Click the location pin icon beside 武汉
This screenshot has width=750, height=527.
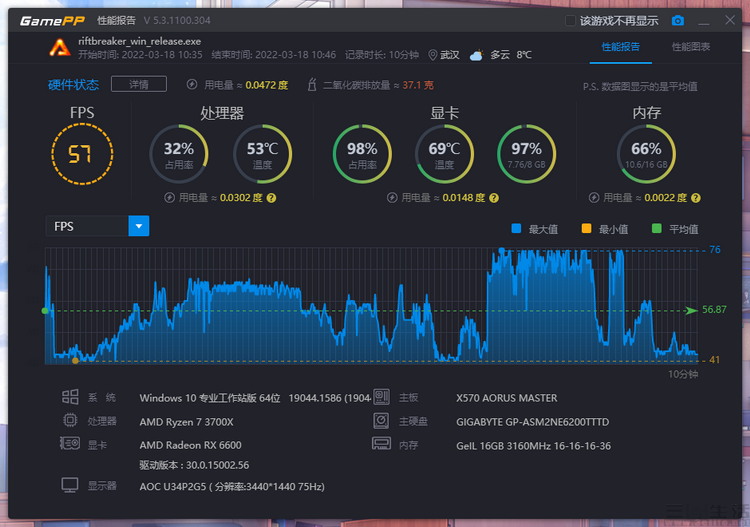coord(432,55)
